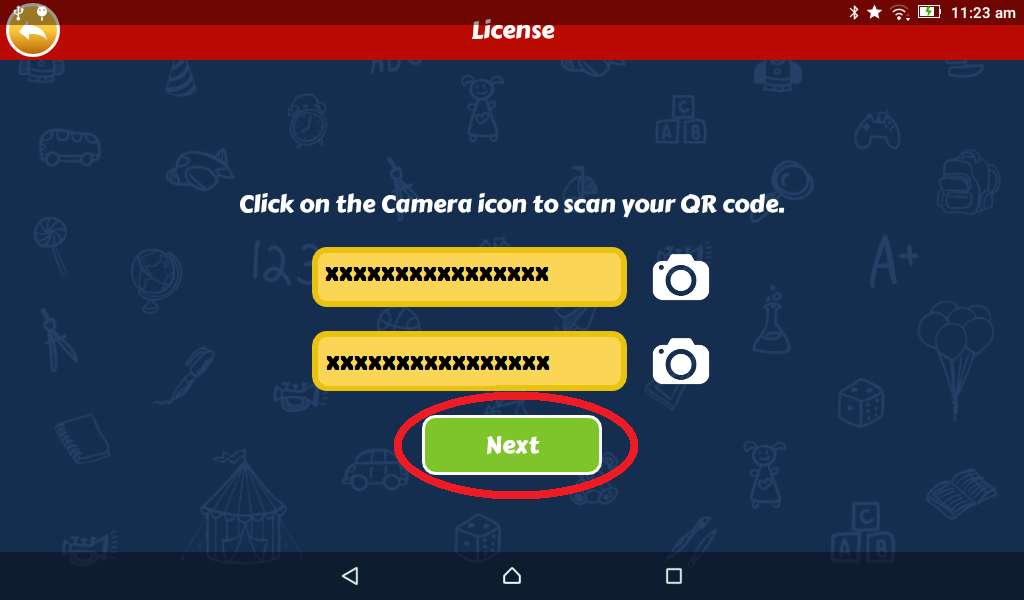Tap the battery charging status icon
The image size is (1024, 600).
(929, 12)
